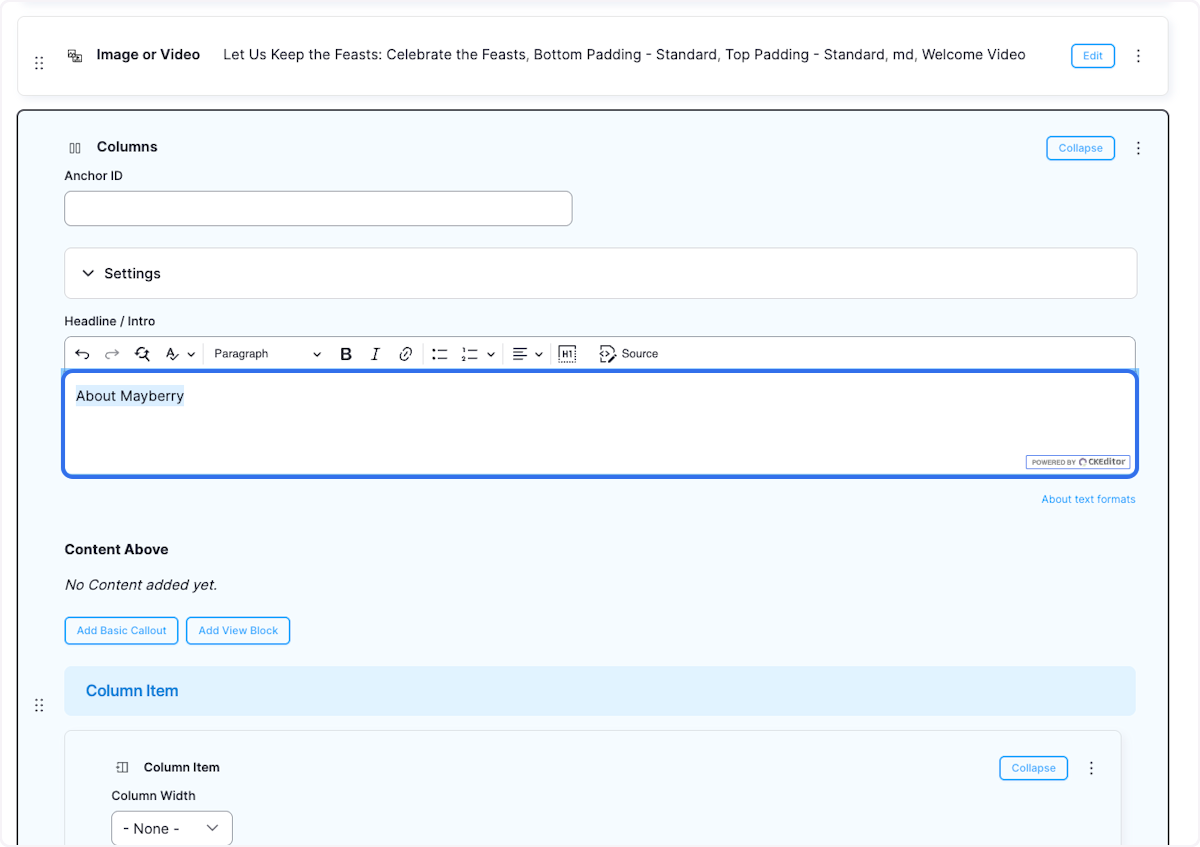The width and height of the screenshot is (1200, 847).
Task: Toggle bold formatting
Action: click(346, 354)
